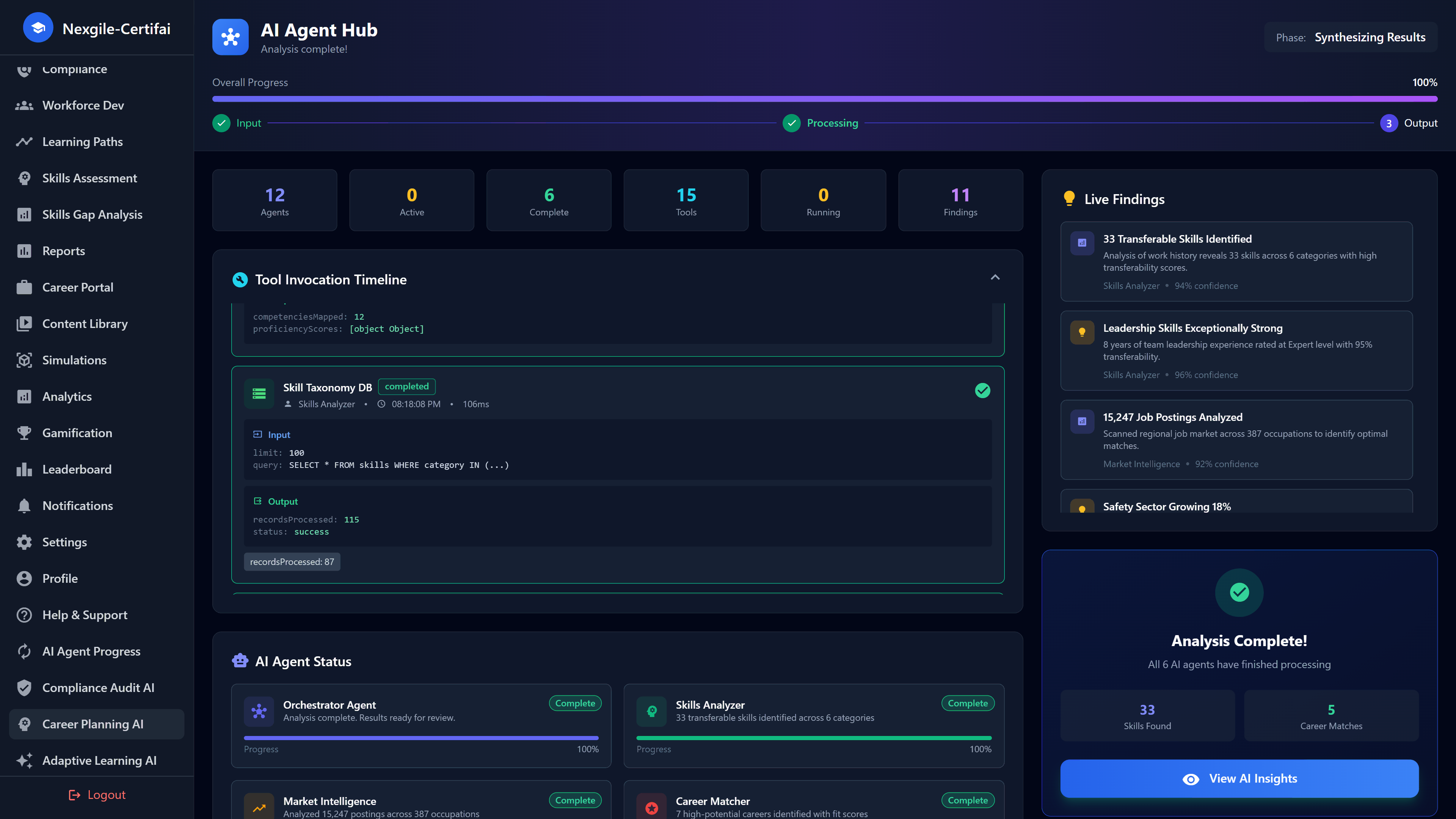1456x819 pixels.
Task: Click the Simulations icon in the sidebar
Action: point(24,360)
